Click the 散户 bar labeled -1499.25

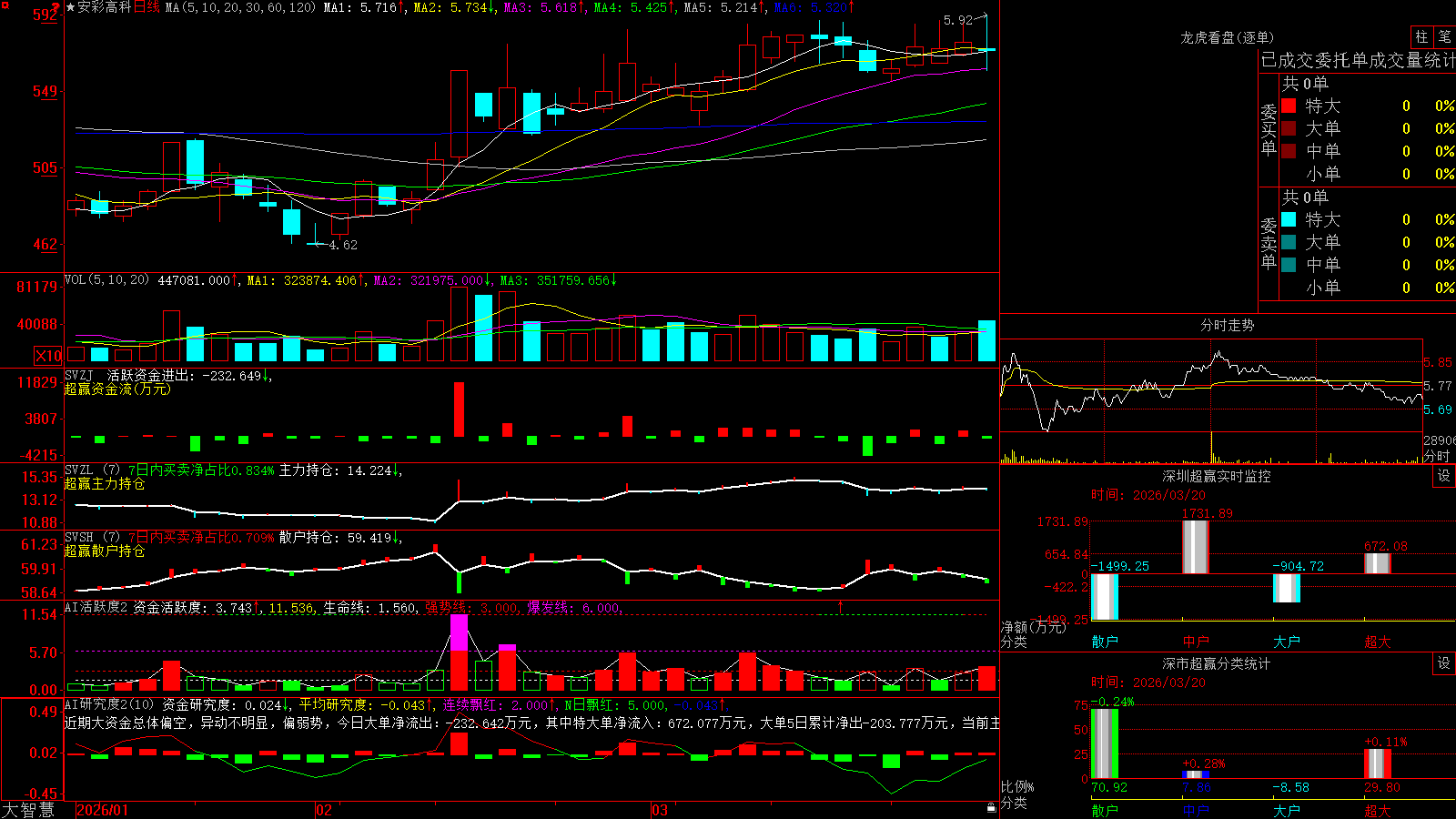[1105, 597]
